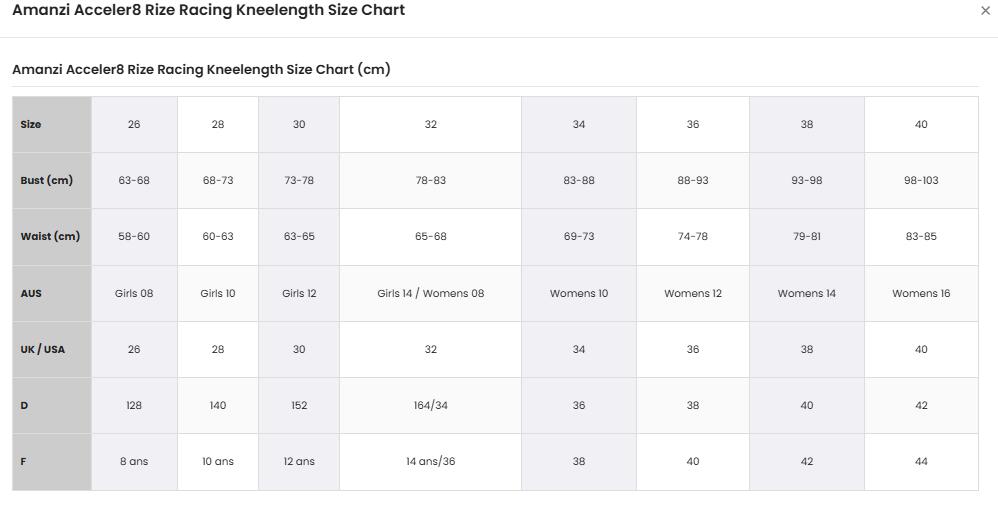Click the UK / USA row header
This screenshot has width=998, height=513.
click(52, 349)
